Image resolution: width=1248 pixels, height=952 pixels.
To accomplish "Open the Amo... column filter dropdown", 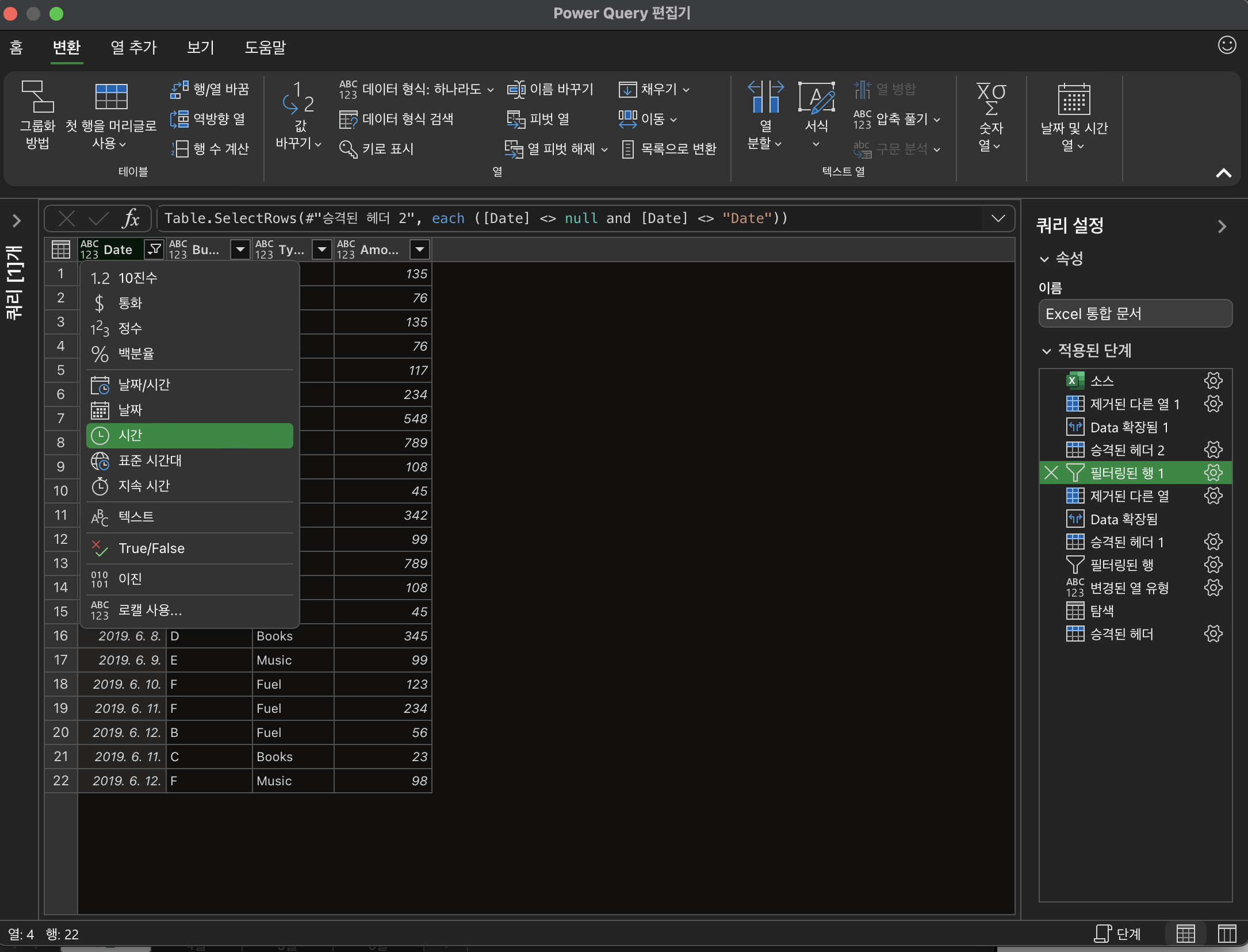I will (420, 249).
